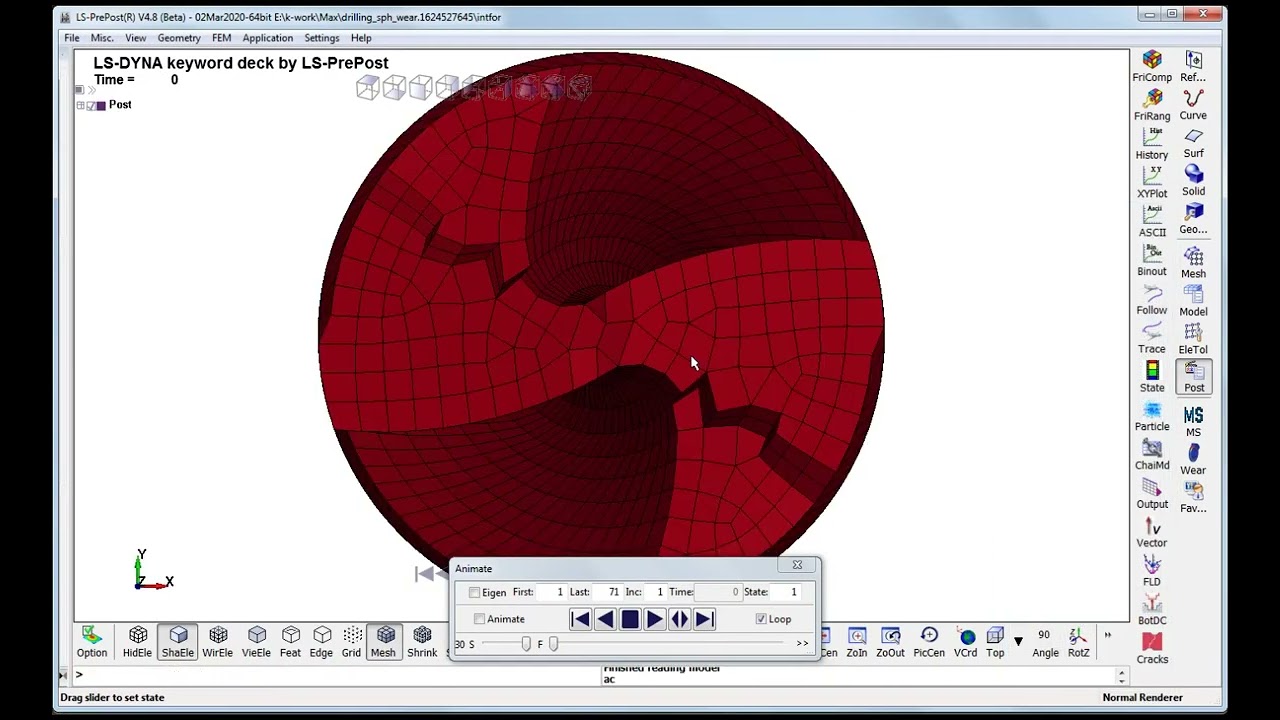The width and height of the screenshot is (1280, 720).
Task: Click the tree panel double-chevron expander
Action: pos(92,90)
